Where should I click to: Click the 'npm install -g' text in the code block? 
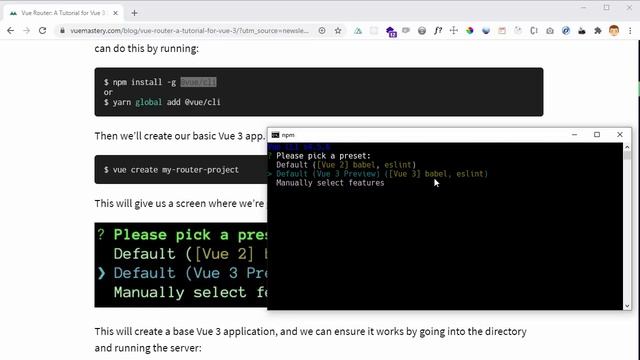point(144,82)
